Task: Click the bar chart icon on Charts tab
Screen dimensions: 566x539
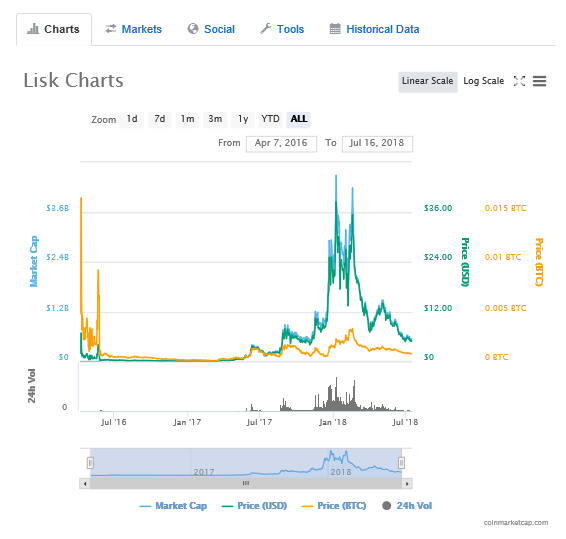Action: pos(33,29)
